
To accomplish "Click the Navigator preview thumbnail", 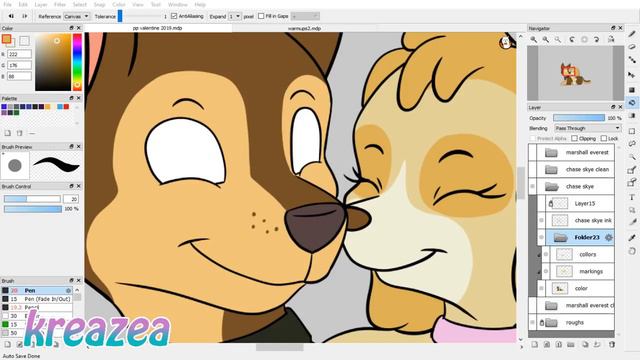I will coord(576,73).
